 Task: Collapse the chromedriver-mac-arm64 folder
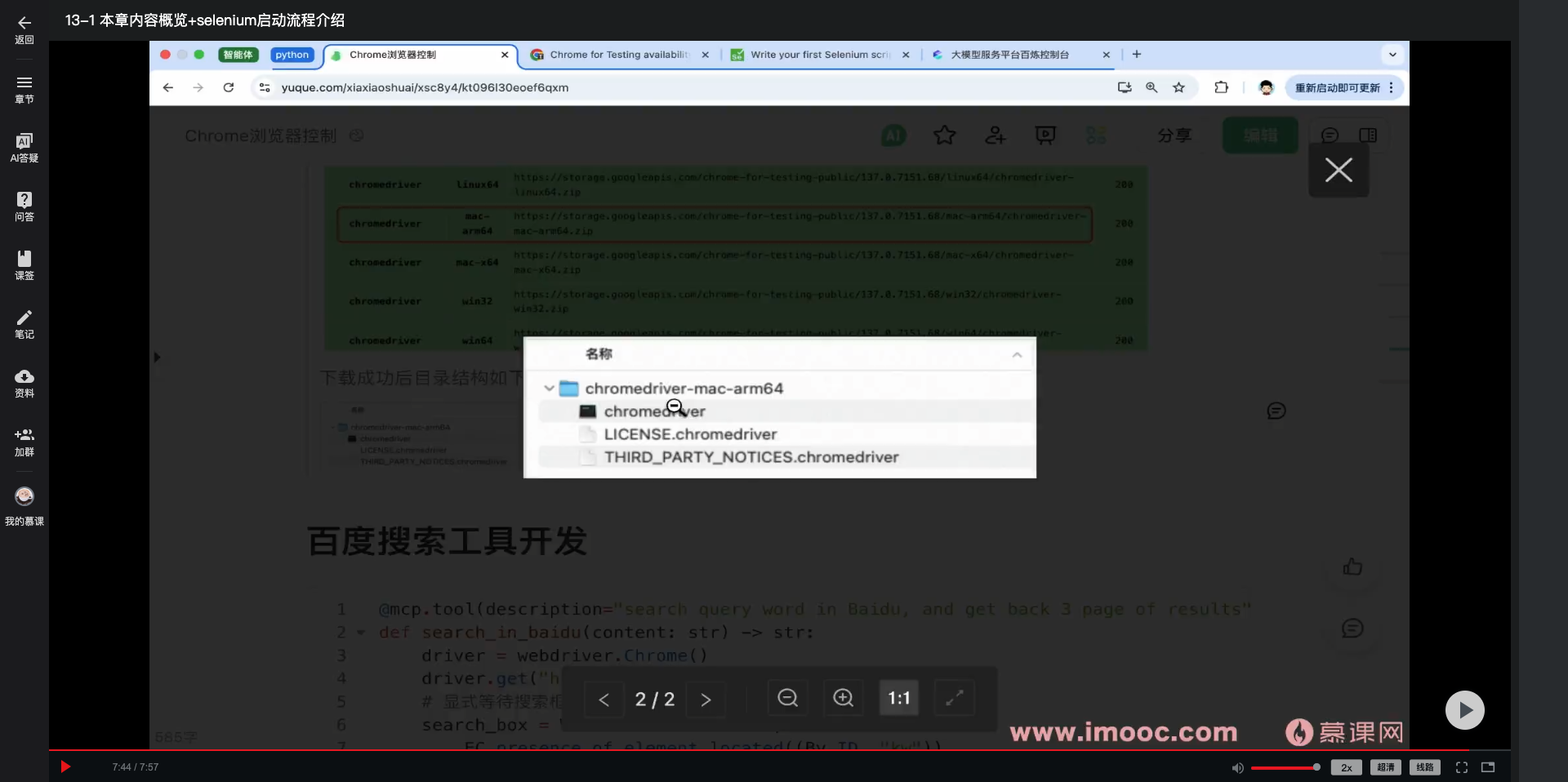pos(550,389)
